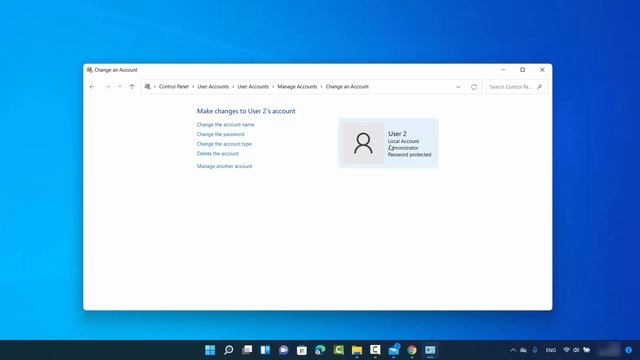Screen dimensions: 640x360
Task: Open Manage another account link
Action: tap(224, 166)
